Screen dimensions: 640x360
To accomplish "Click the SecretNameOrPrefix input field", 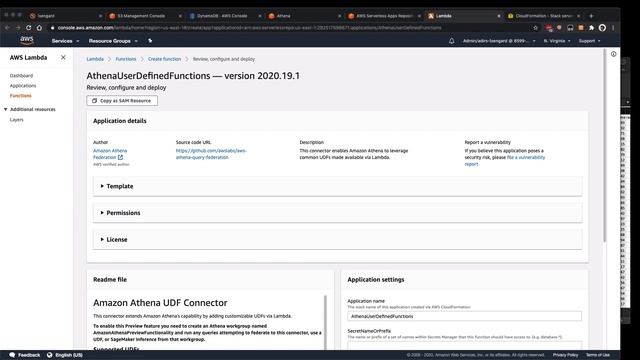I will pos(464,345).
